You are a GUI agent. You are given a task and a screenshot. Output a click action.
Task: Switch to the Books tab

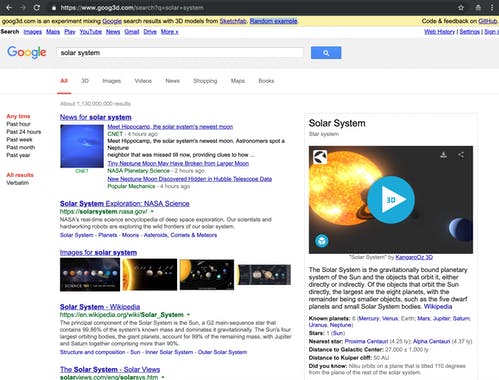tap(266, 81)
